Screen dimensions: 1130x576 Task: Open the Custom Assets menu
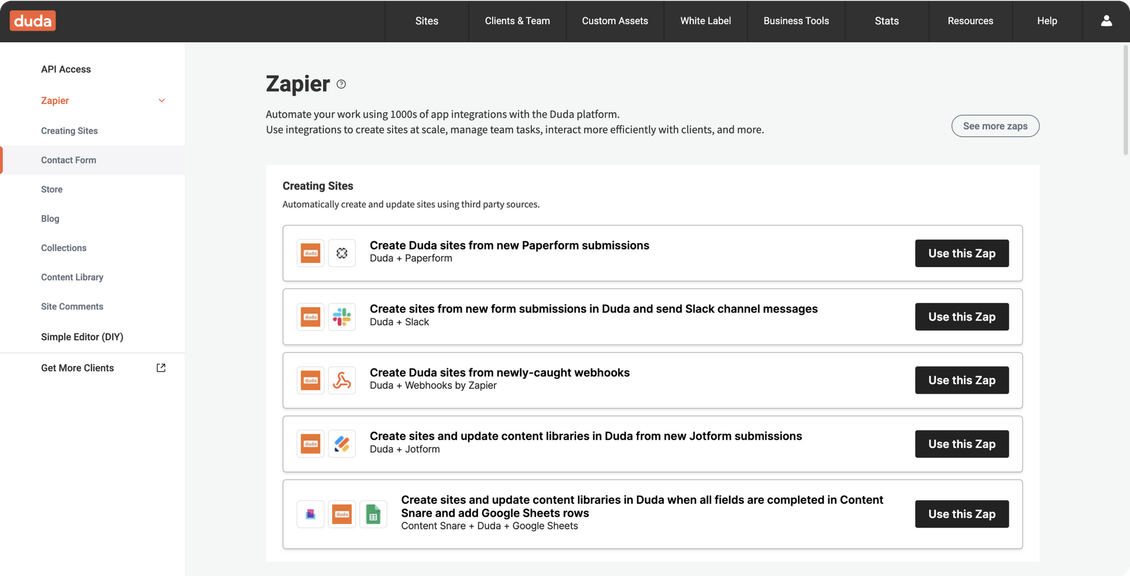coord(615,21)
